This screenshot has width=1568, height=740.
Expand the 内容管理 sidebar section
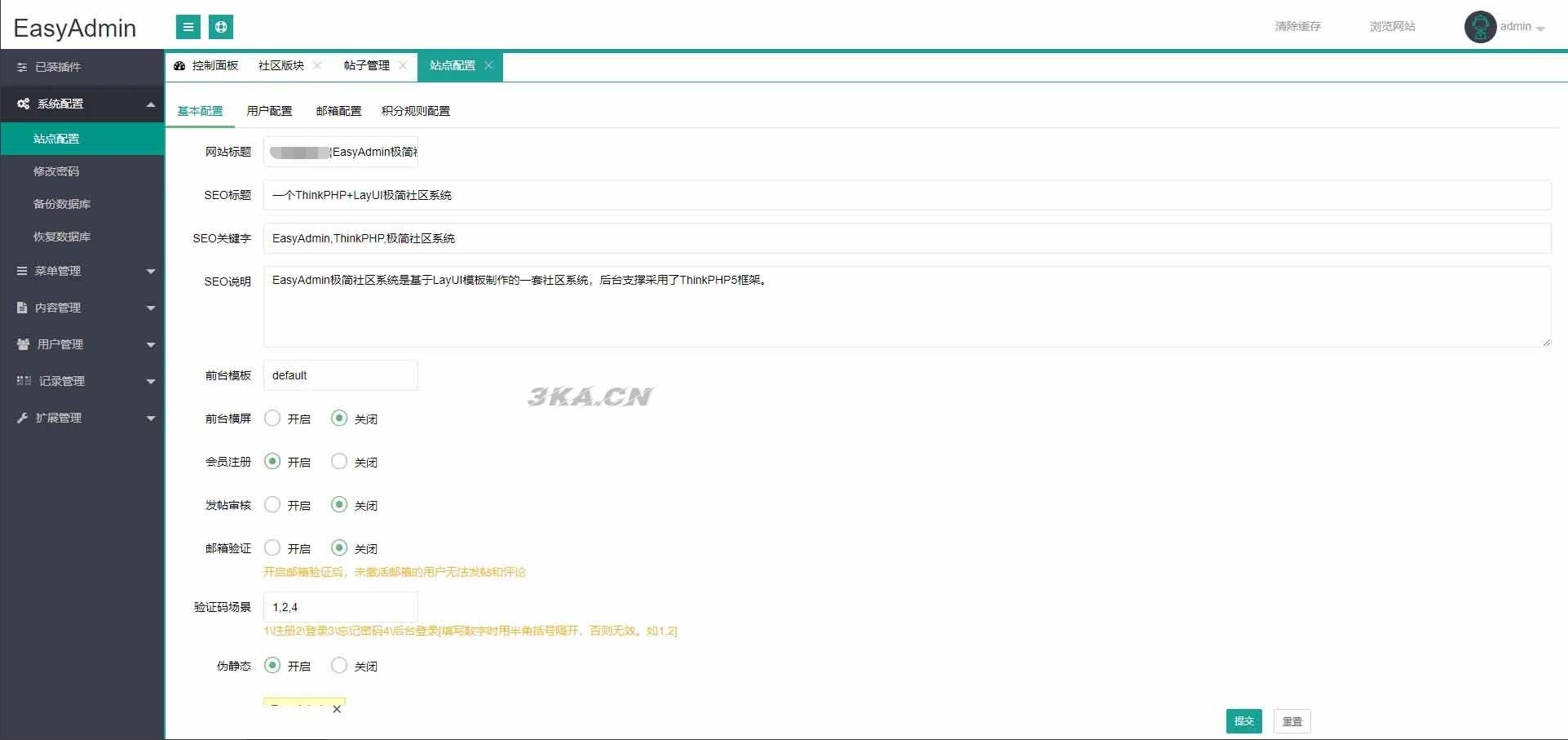pos(82,308)
